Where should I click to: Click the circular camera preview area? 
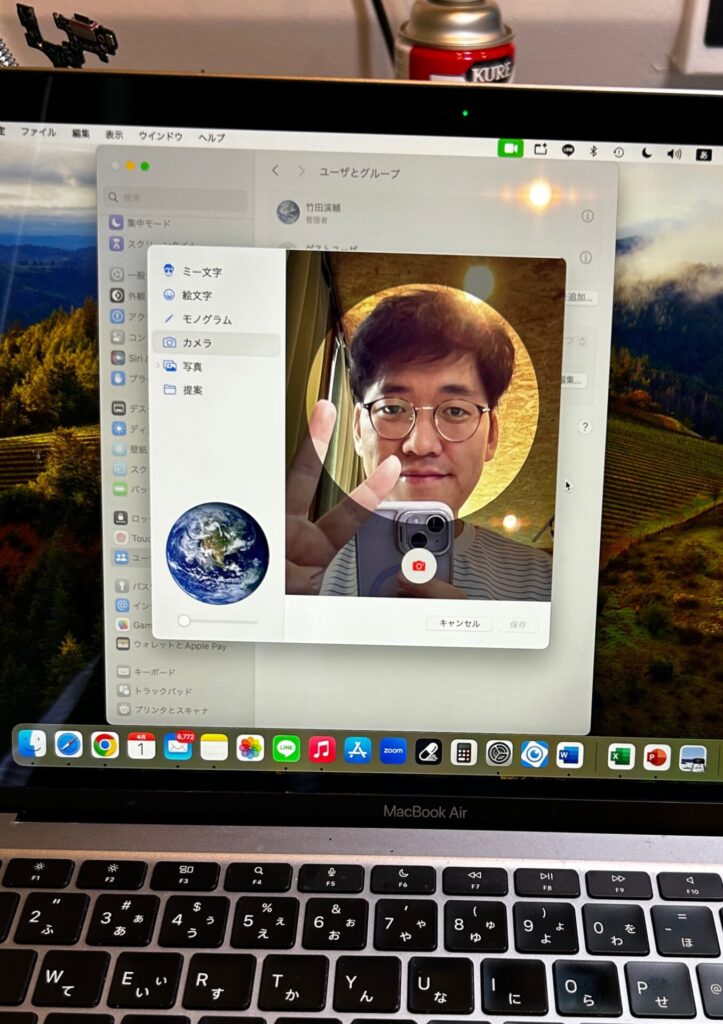tap(425, 402)
